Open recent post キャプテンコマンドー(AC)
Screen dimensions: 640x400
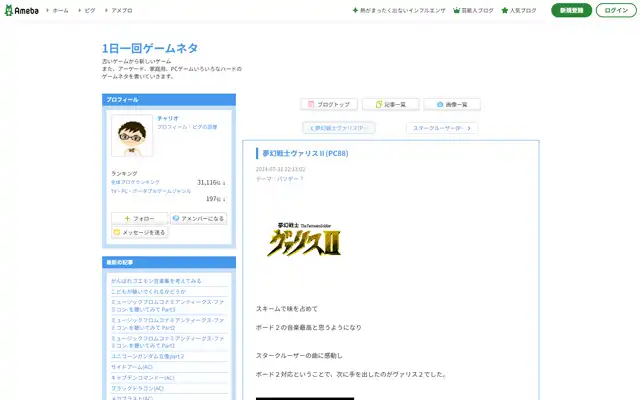click(142, 378)
